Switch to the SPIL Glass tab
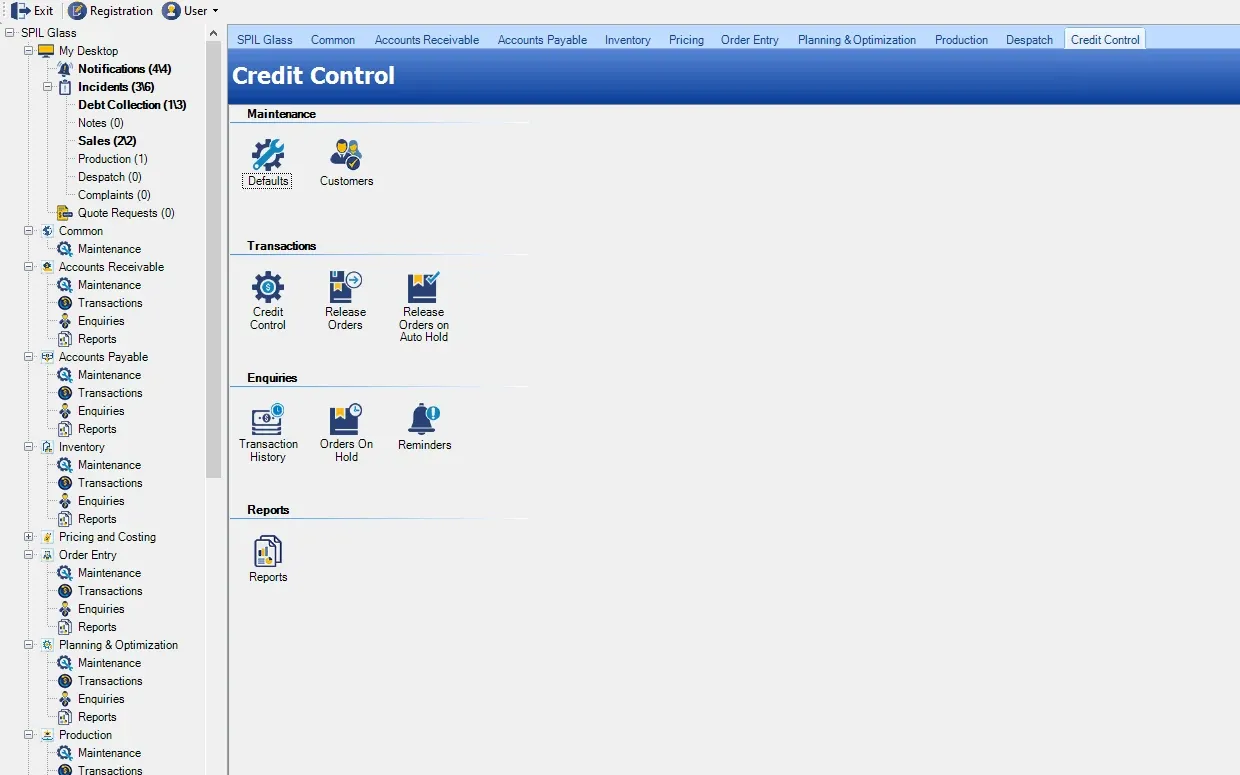1240x775 pixels. [265, 40]
